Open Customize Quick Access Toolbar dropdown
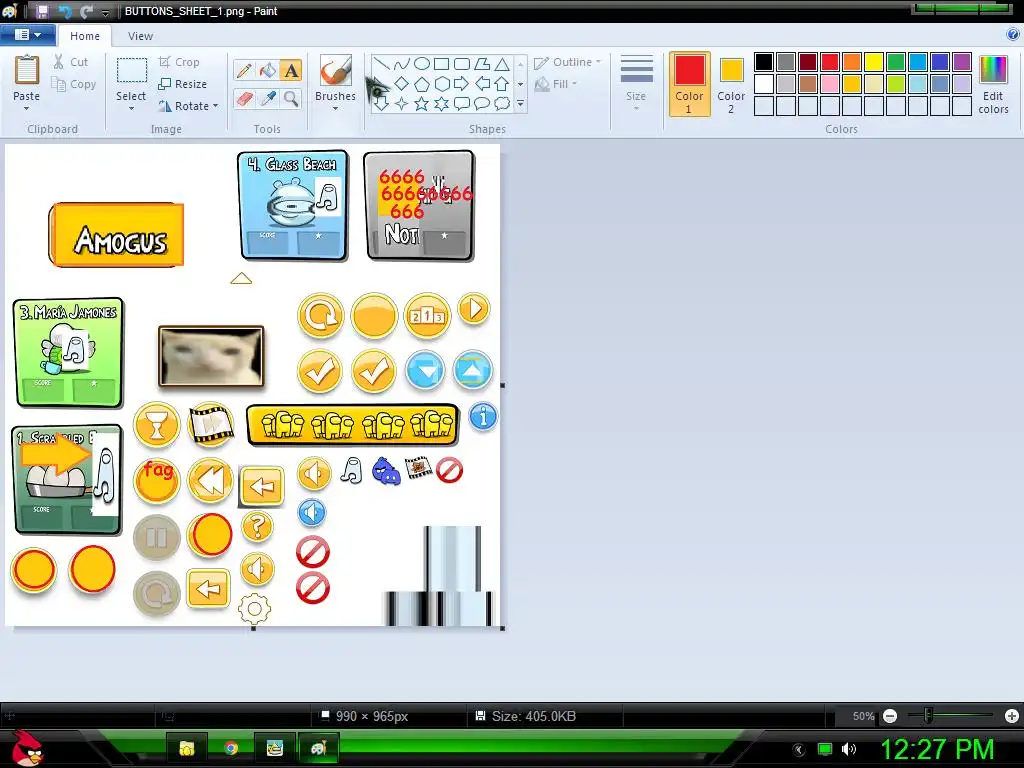1024x768 pixels. [x=105, y=12]
